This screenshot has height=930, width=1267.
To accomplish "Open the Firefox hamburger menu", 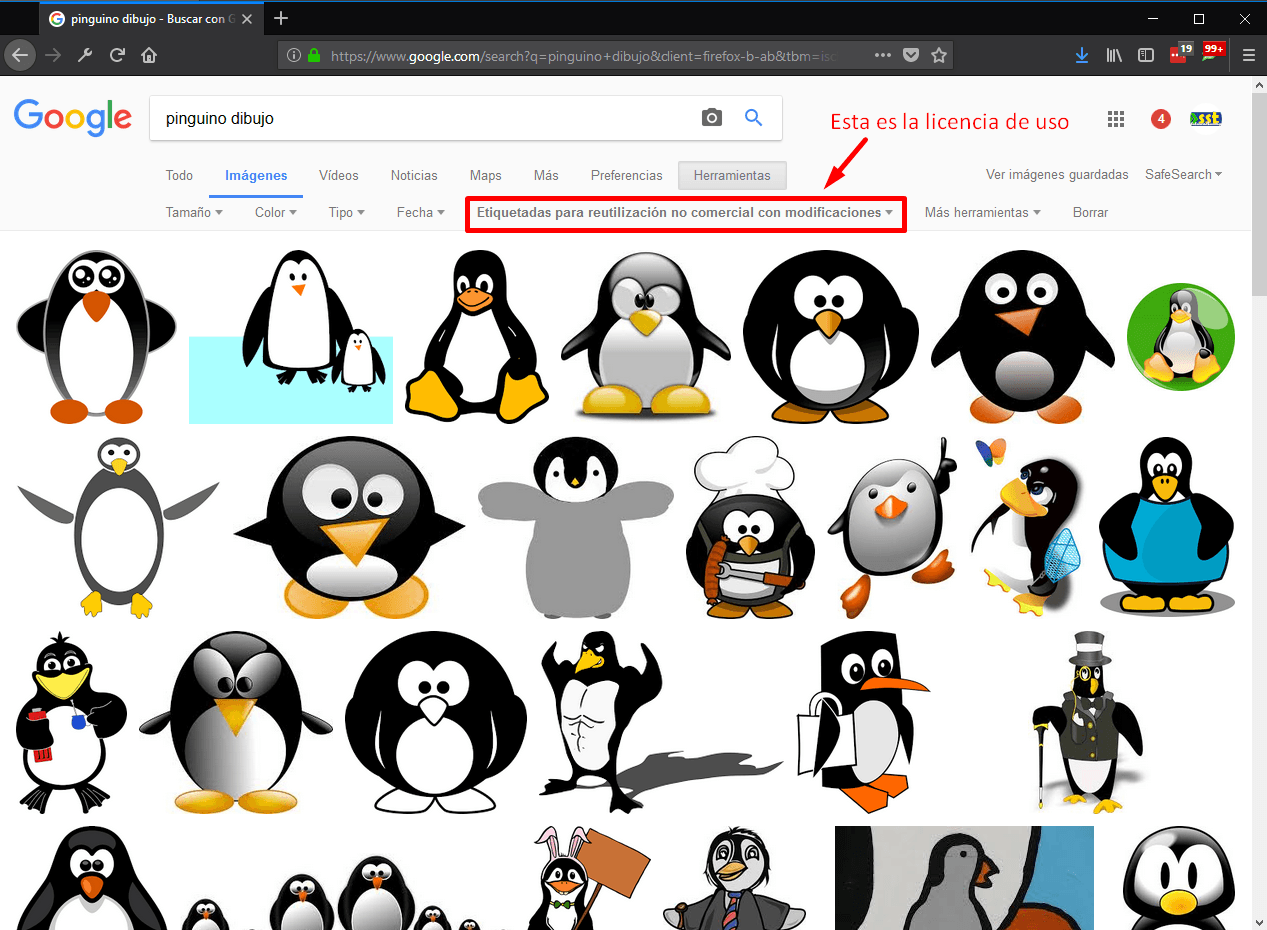I will (1248, 55).
